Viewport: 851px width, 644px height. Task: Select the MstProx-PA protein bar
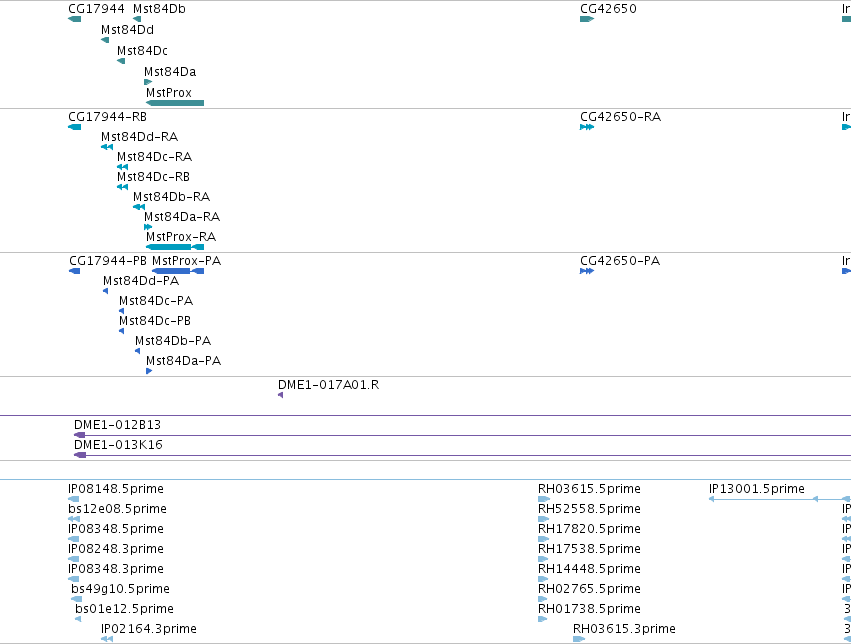pos(178,271)
